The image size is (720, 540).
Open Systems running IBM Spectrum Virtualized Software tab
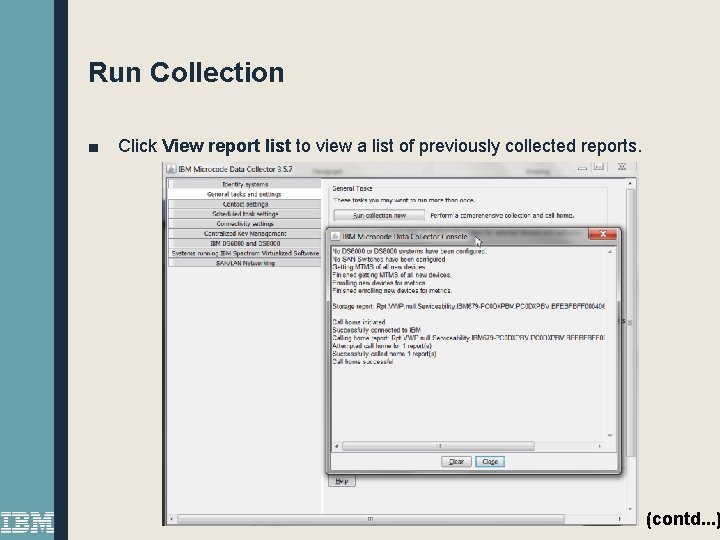[245, 253]
